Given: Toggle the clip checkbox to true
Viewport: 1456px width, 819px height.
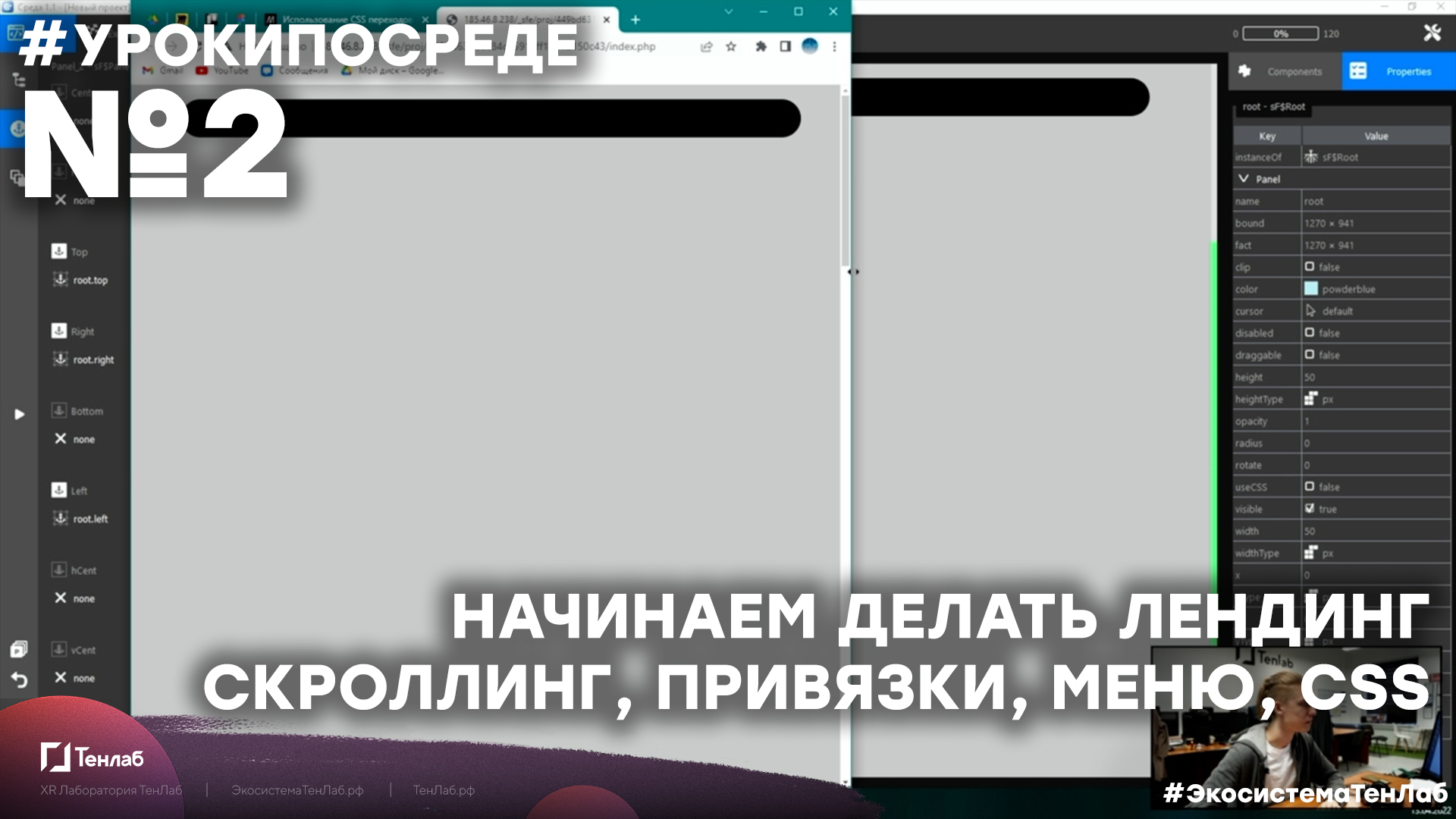Looking at the screenshot, I should coord(1311,266).
